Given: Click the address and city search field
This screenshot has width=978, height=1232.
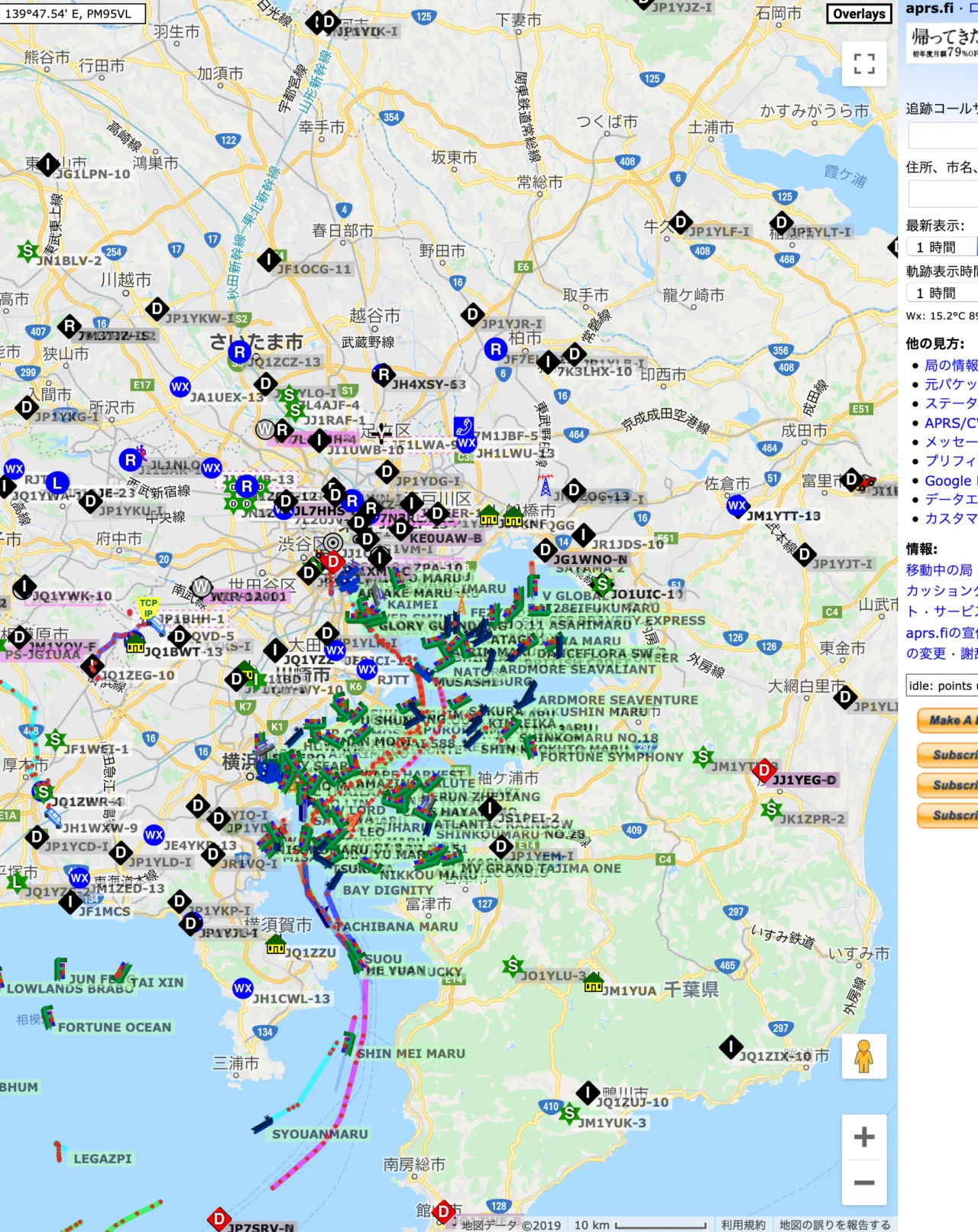Looking at the screenshot, I should tap(944, 194).
